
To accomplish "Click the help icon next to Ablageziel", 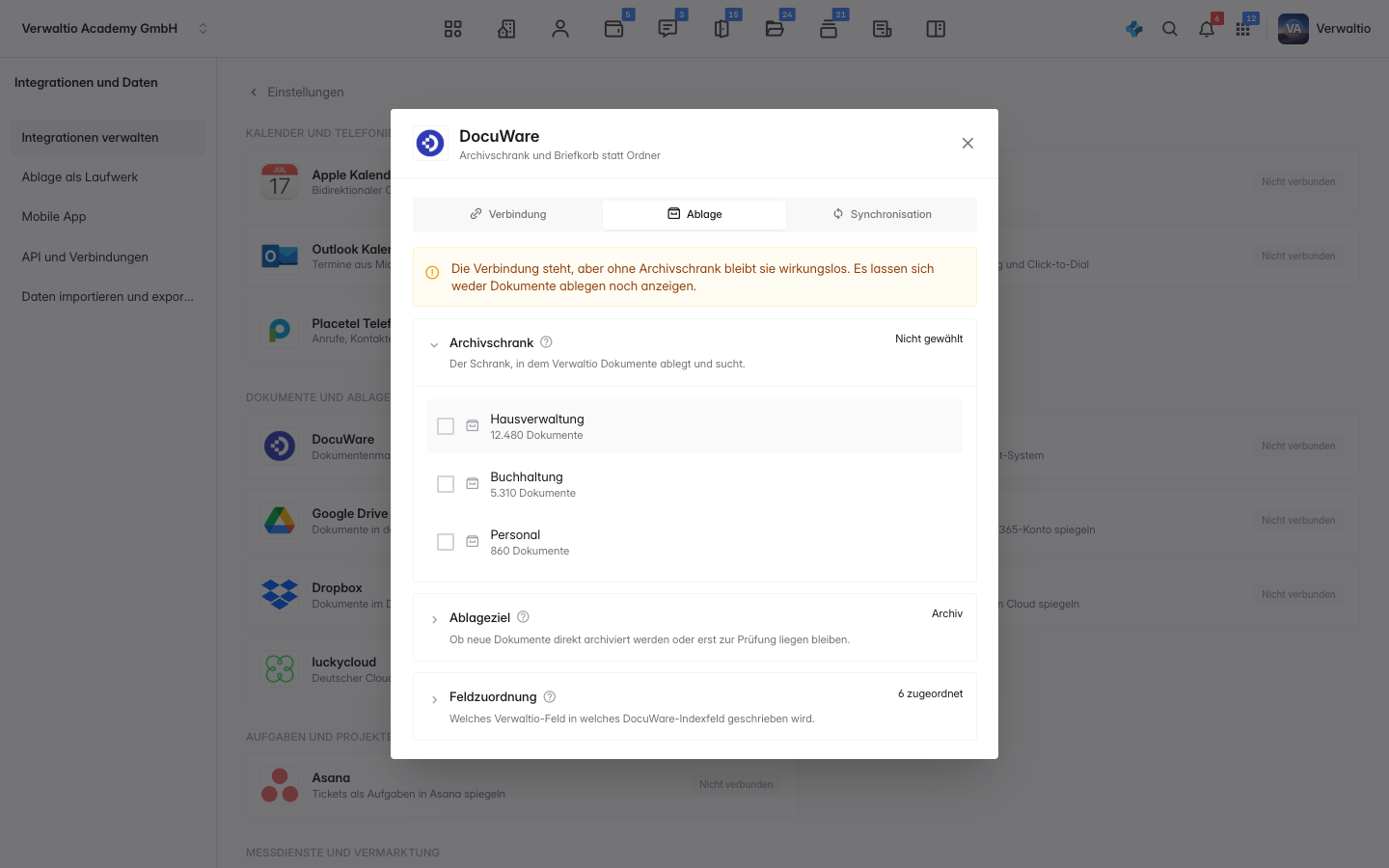I will tap(523, 617).
